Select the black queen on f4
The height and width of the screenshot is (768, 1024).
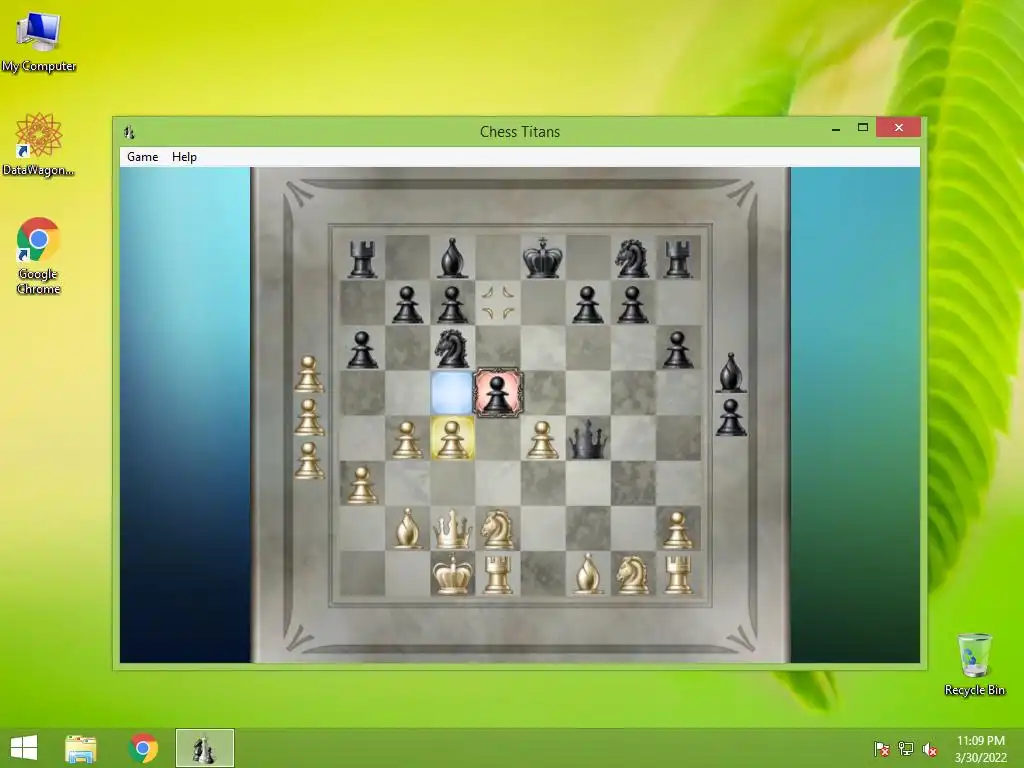pyautogui.click(x=588, y=438)
